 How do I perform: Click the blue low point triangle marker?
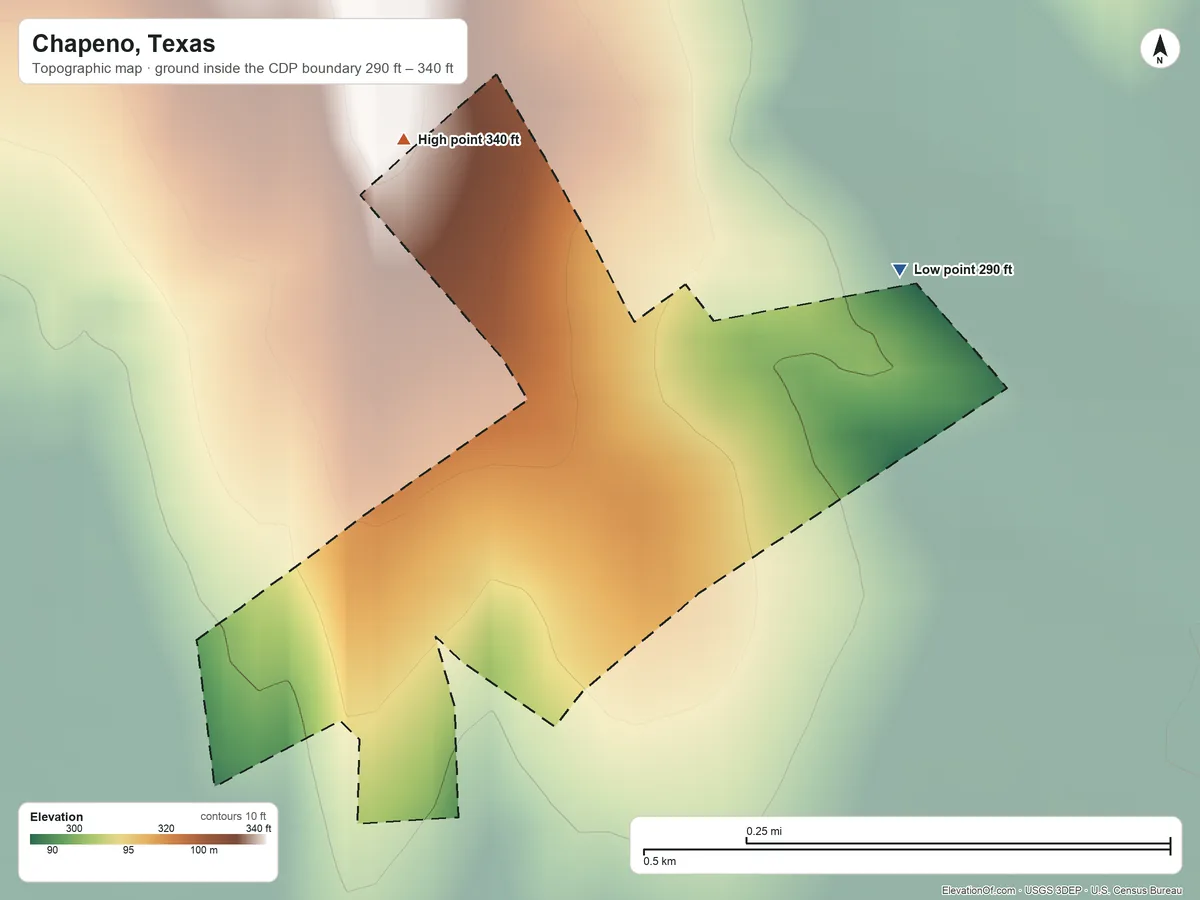pyautogui.click(x=899, y=269)
